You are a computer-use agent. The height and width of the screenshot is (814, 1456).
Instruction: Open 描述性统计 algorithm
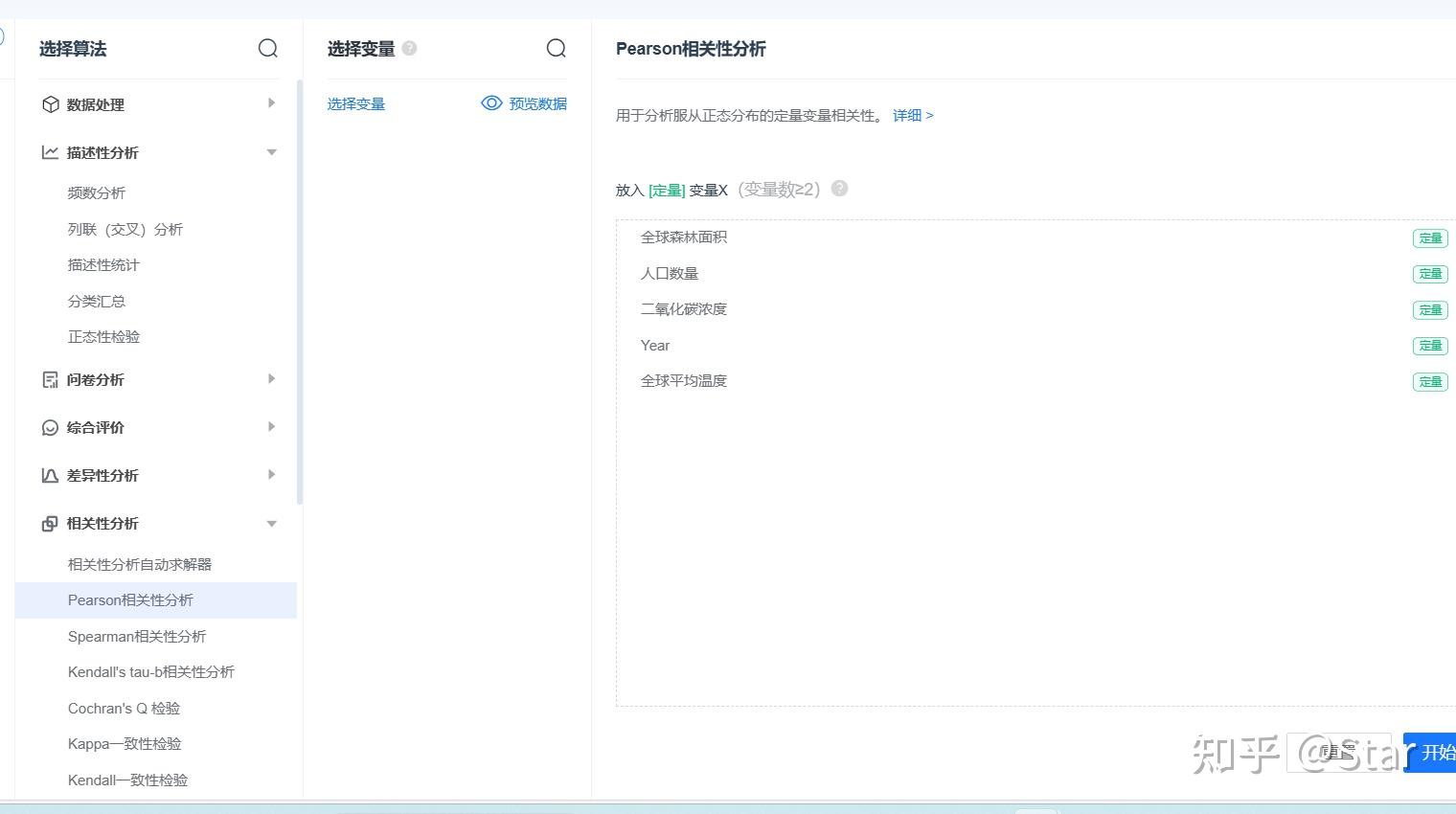click(x=103, y=265)
